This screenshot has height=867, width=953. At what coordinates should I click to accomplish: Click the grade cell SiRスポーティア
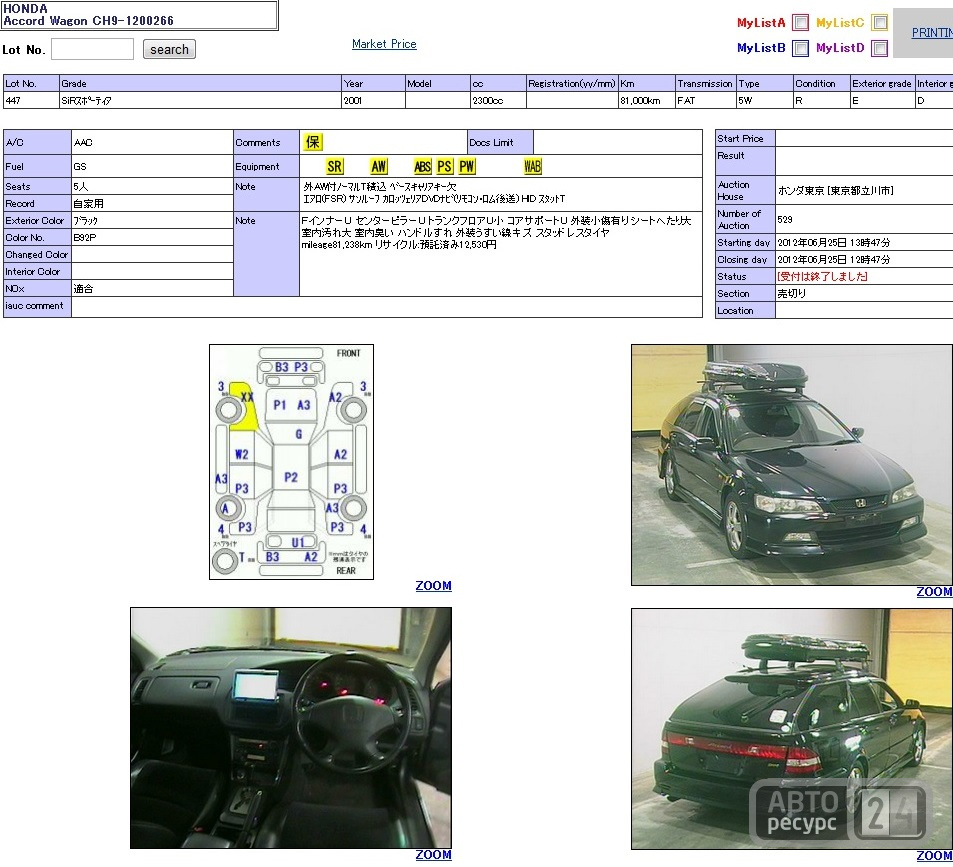(x=200, y=100)
